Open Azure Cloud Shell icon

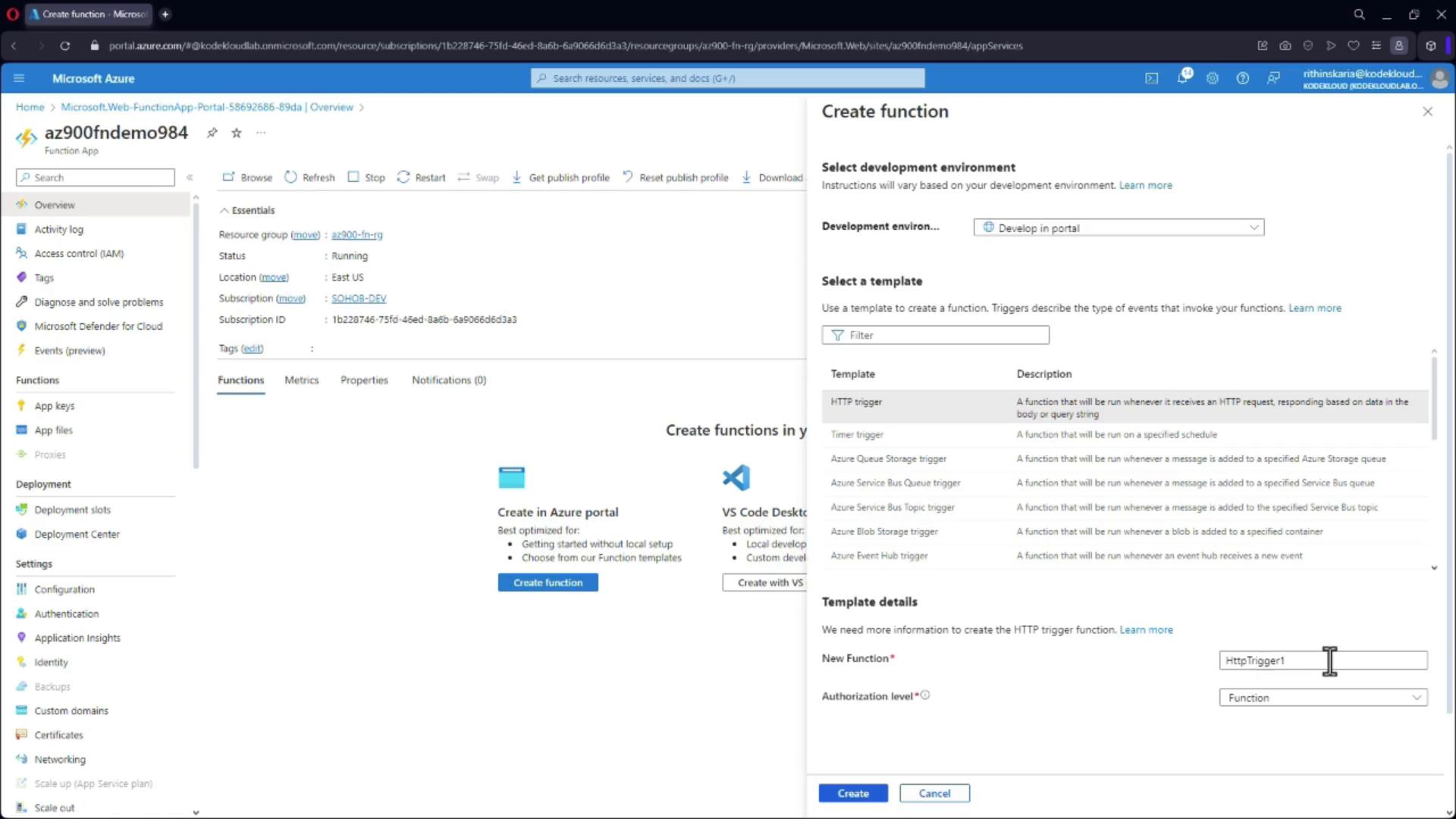[x=1151, y=78]
